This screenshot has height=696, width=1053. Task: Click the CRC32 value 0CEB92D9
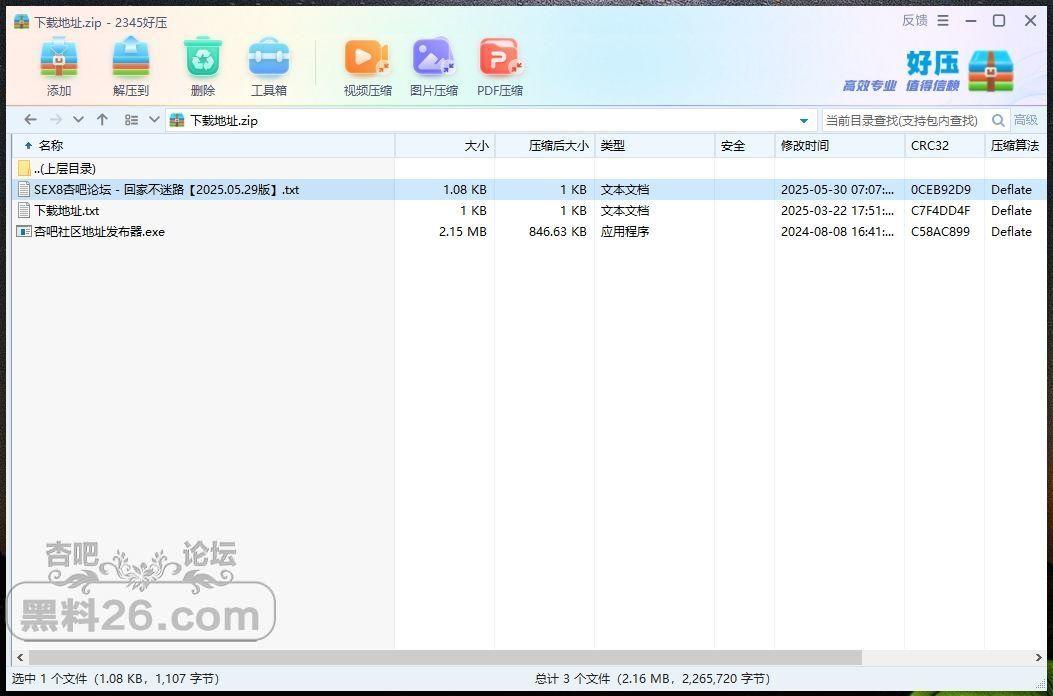pos(940,189)
